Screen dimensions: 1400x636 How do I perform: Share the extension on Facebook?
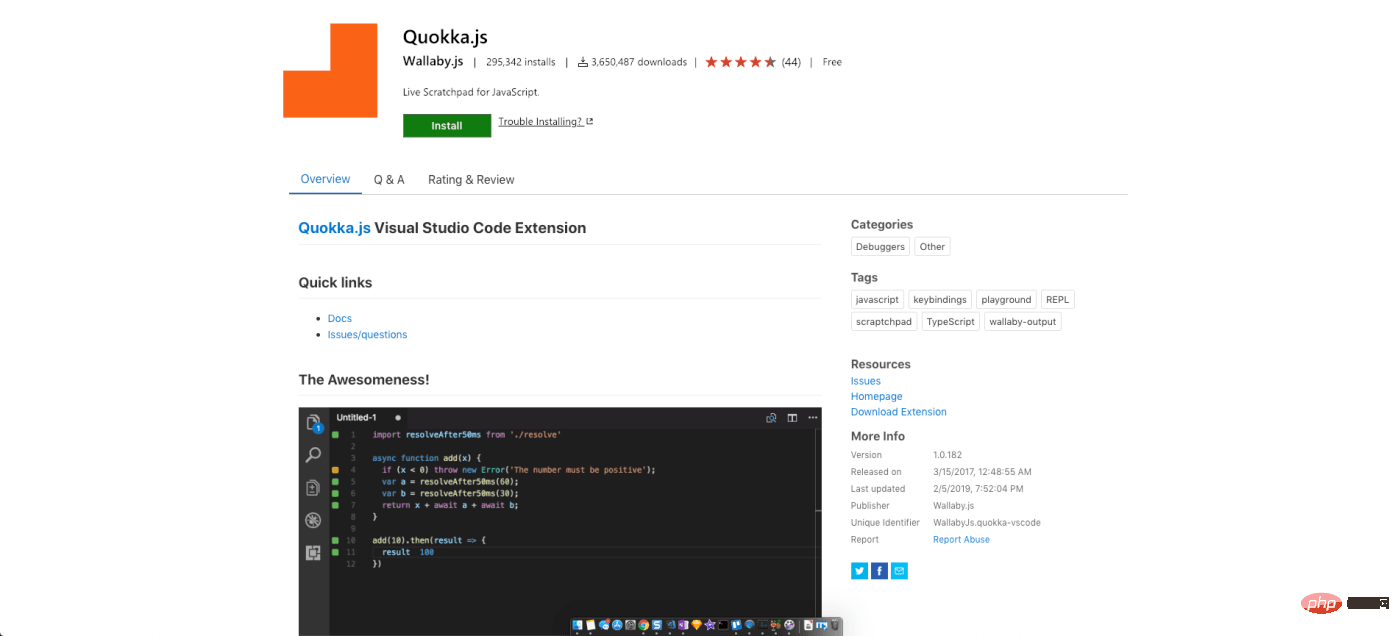(x=879, y=571)
